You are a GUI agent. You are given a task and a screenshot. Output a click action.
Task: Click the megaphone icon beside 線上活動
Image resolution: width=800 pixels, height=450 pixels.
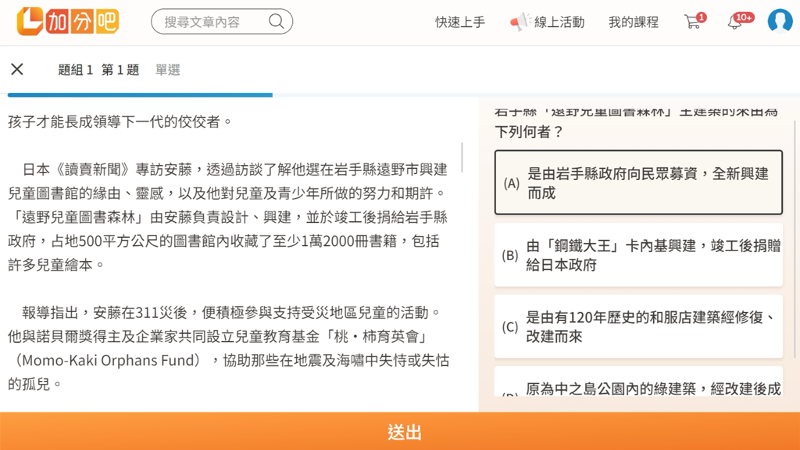pos(519,21)
